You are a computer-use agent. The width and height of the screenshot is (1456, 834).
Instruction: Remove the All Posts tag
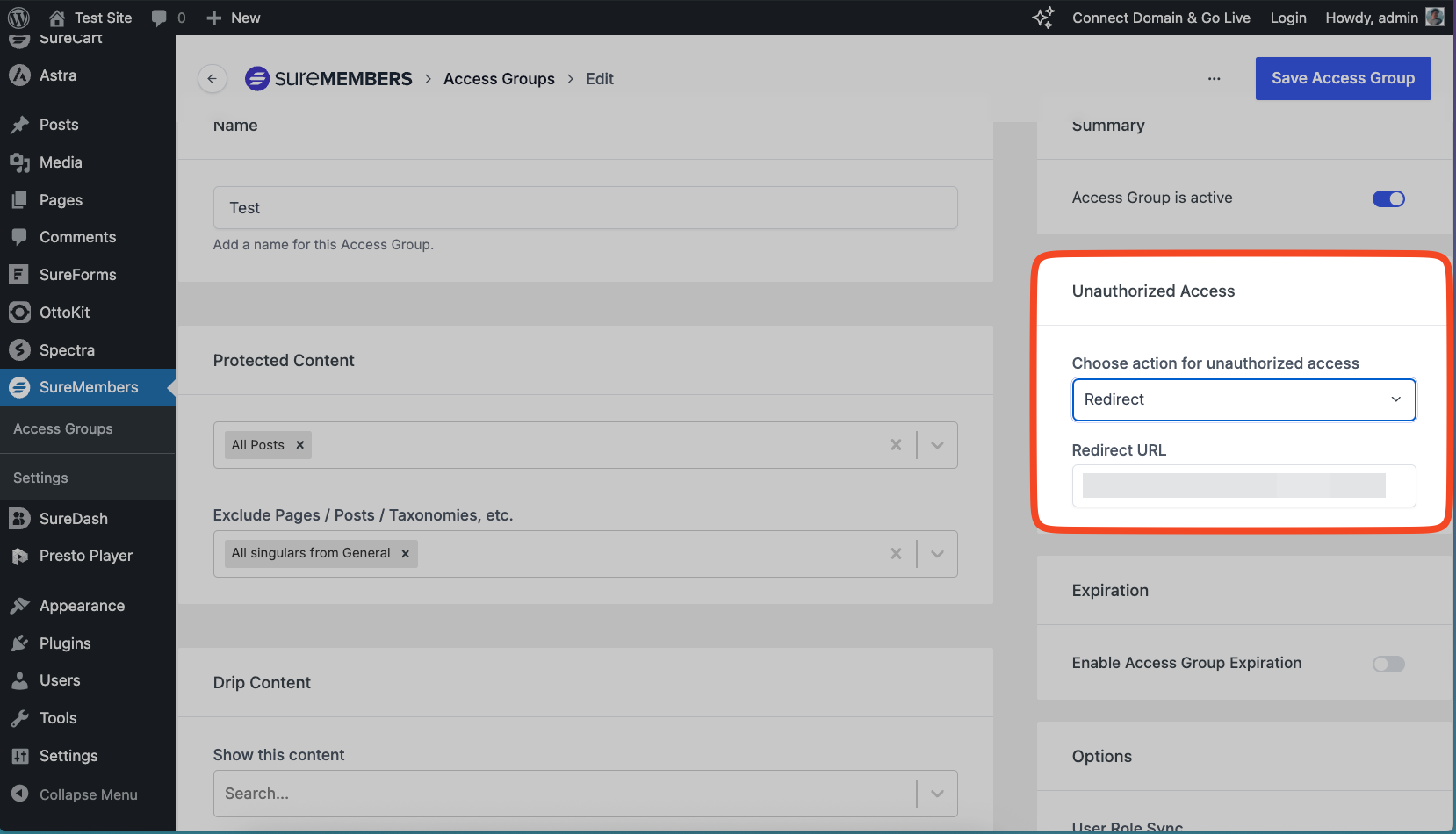(300, 445)
